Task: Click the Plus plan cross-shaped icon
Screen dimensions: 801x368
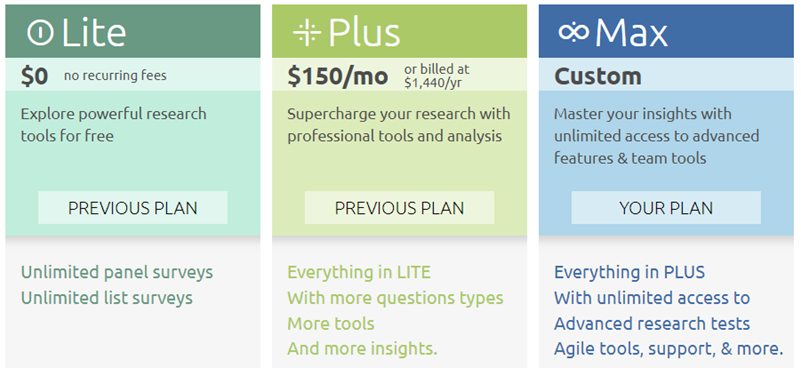Action: [307, 33]
